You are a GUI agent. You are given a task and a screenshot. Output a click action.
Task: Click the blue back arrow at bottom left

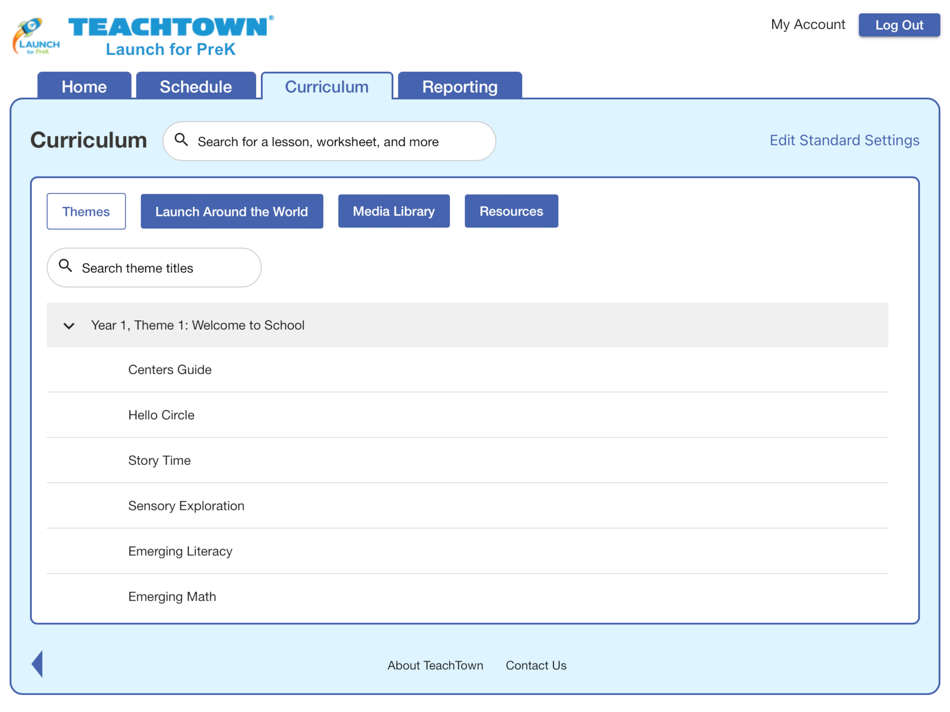(37, 663)
